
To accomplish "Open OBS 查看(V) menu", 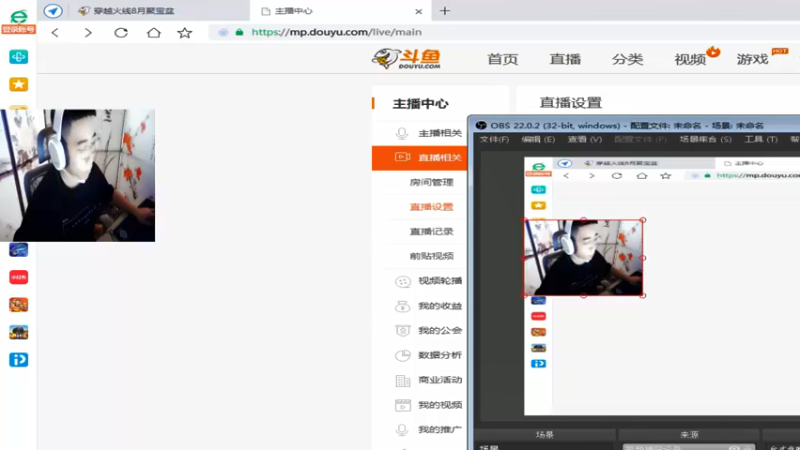I will click(x=585, y=139).
